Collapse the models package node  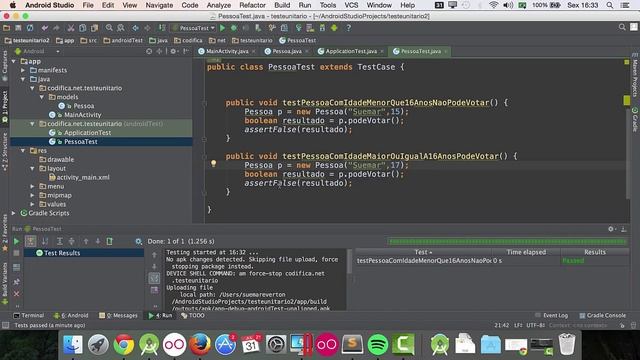tap(42, 97)
